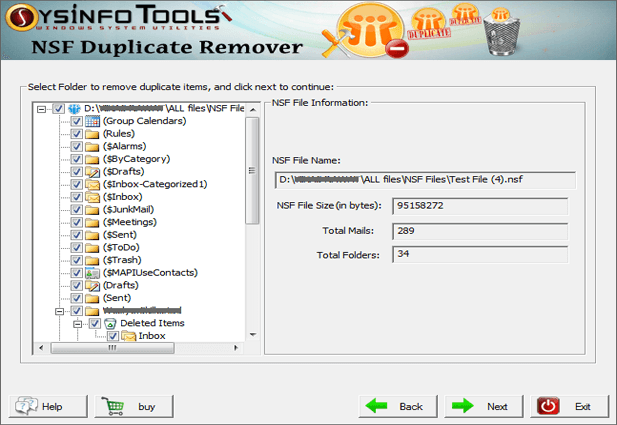Select the ($MAPIUseContacts) tree item
The image size is (617, 425).
(x=150, y=273)
